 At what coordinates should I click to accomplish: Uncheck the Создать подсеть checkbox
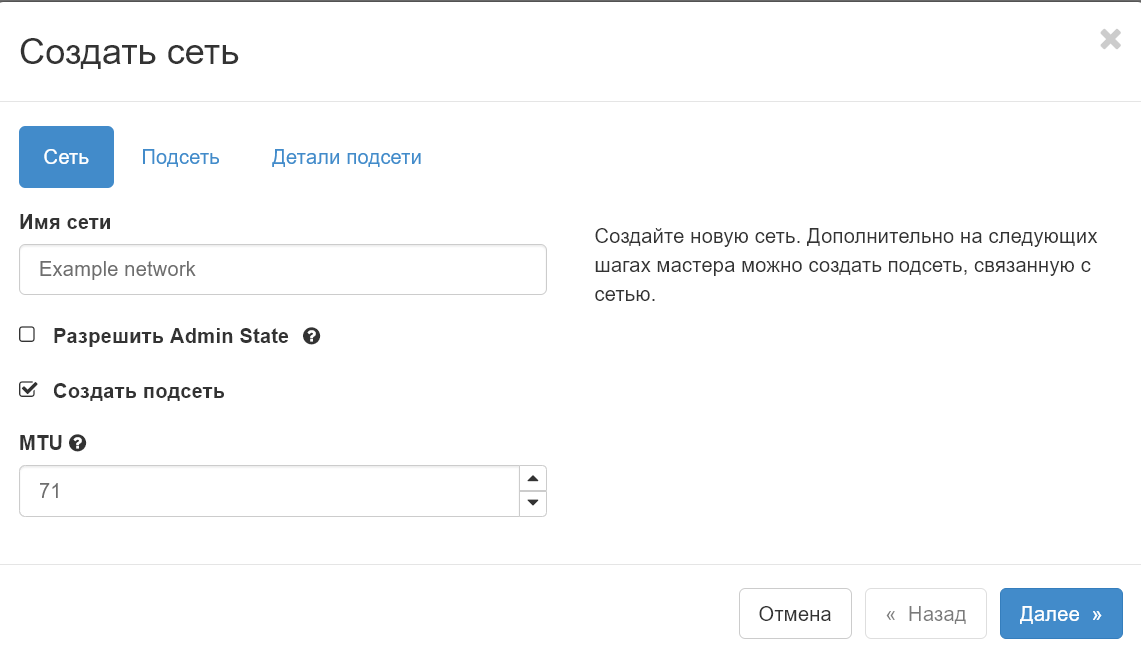[x=28, y=390]
